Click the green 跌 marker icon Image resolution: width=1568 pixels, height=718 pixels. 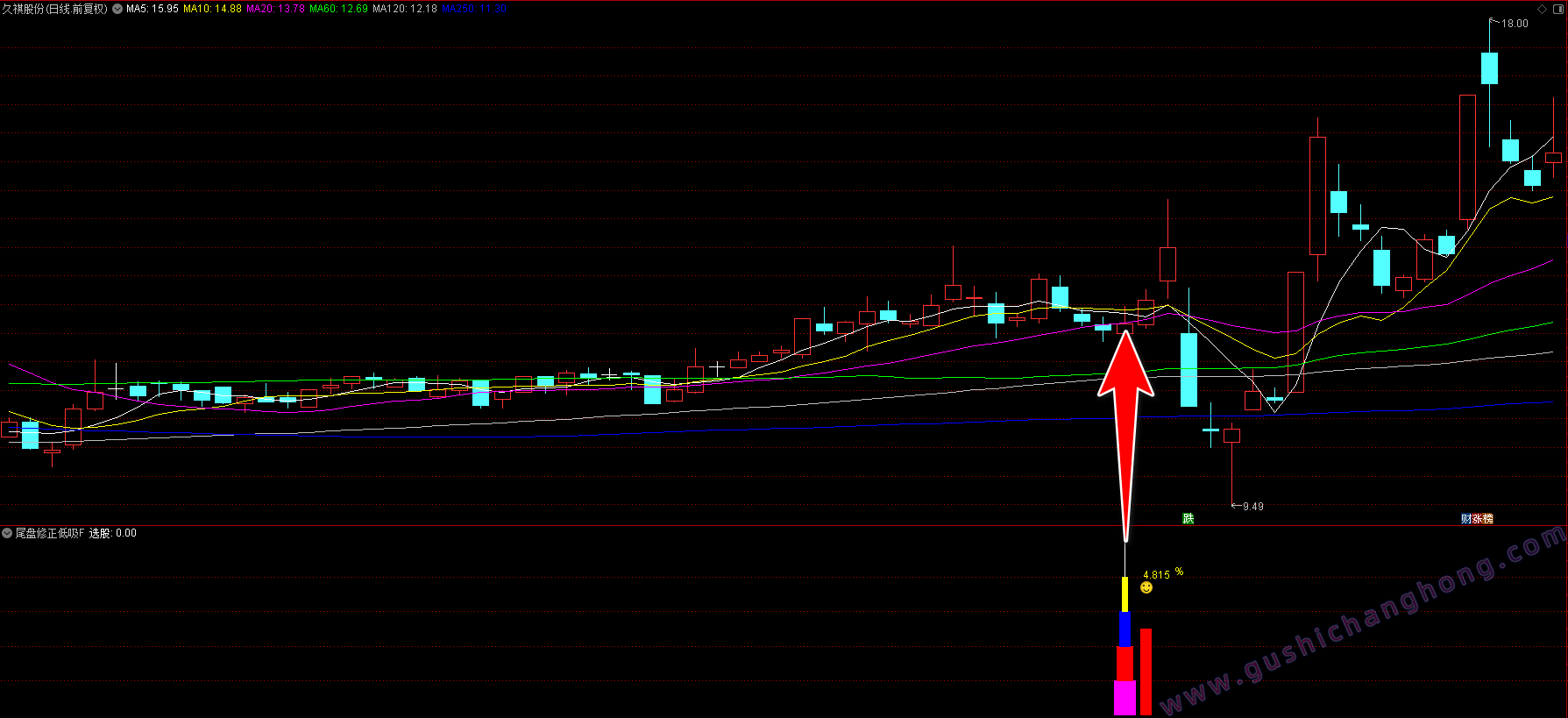(1188, 518)
